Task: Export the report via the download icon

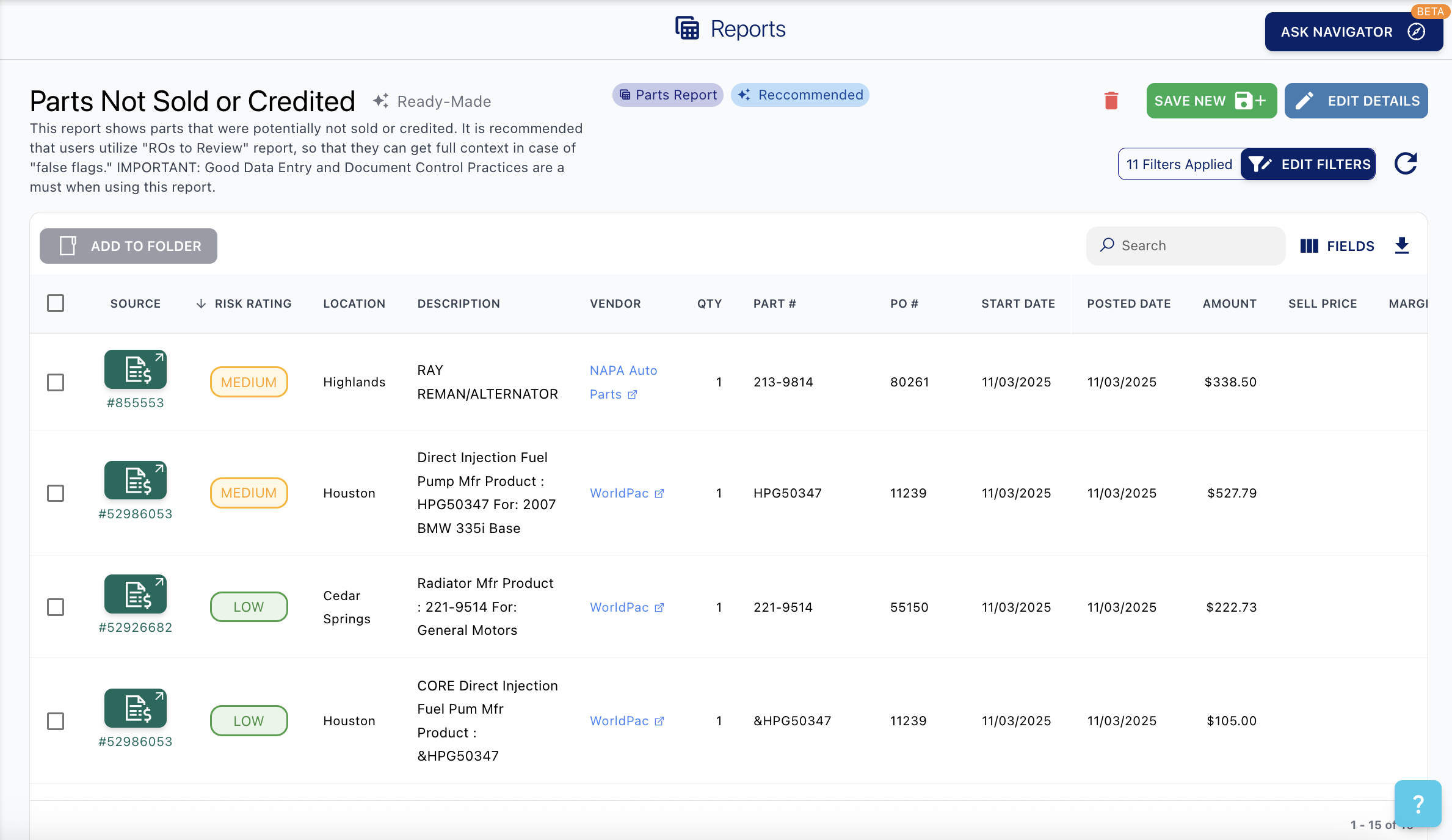Action: coord(1402,245)
